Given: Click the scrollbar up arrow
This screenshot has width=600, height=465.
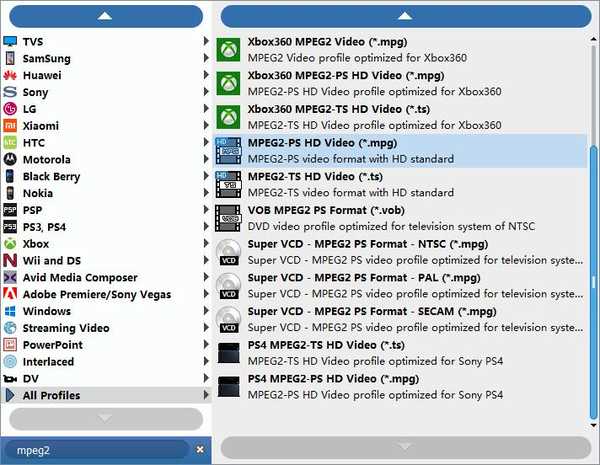Looking at the screenshot, I should [x=593, y=39].
